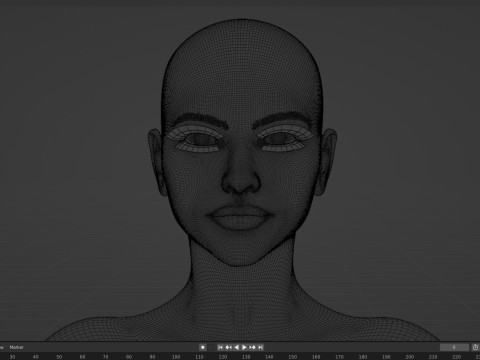
Task: Click frame 200 on the timeline ruler
Action: [410, 357]
